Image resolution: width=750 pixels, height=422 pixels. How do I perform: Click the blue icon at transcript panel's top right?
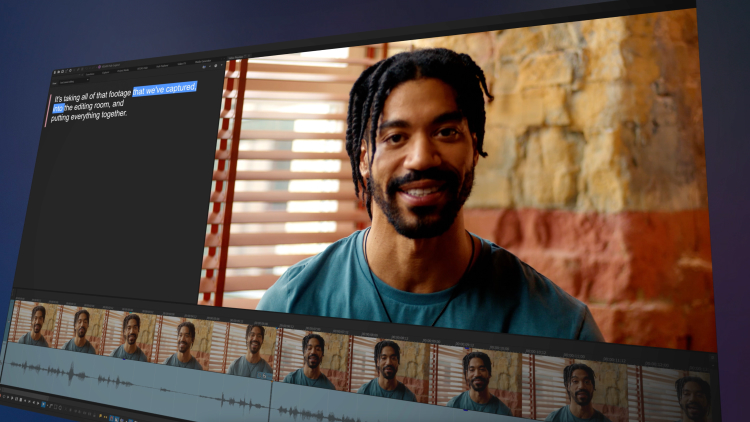coord(204,67)
